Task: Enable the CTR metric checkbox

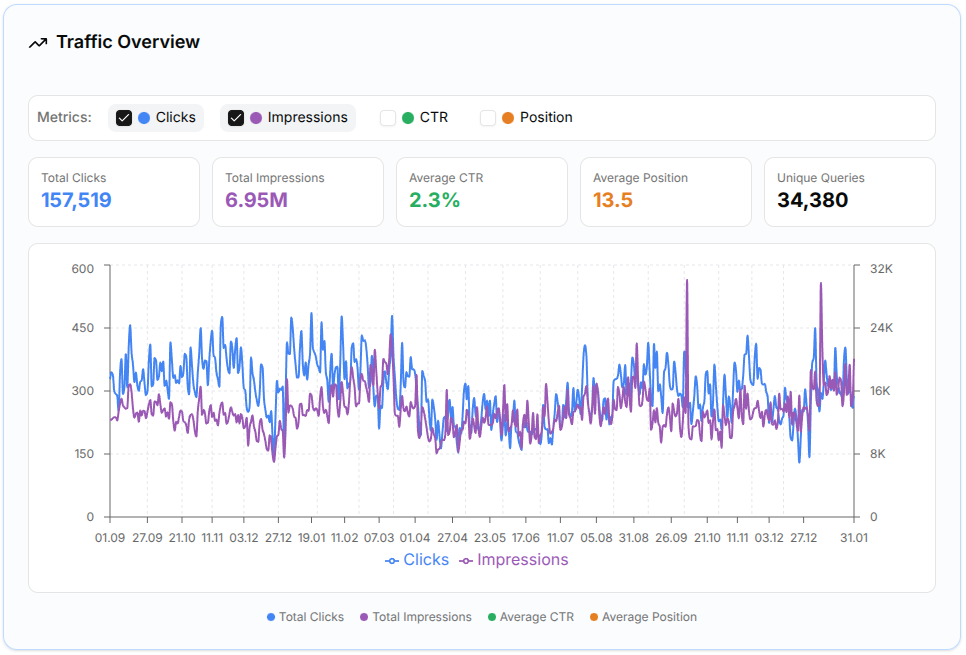Action: [389, 117]
